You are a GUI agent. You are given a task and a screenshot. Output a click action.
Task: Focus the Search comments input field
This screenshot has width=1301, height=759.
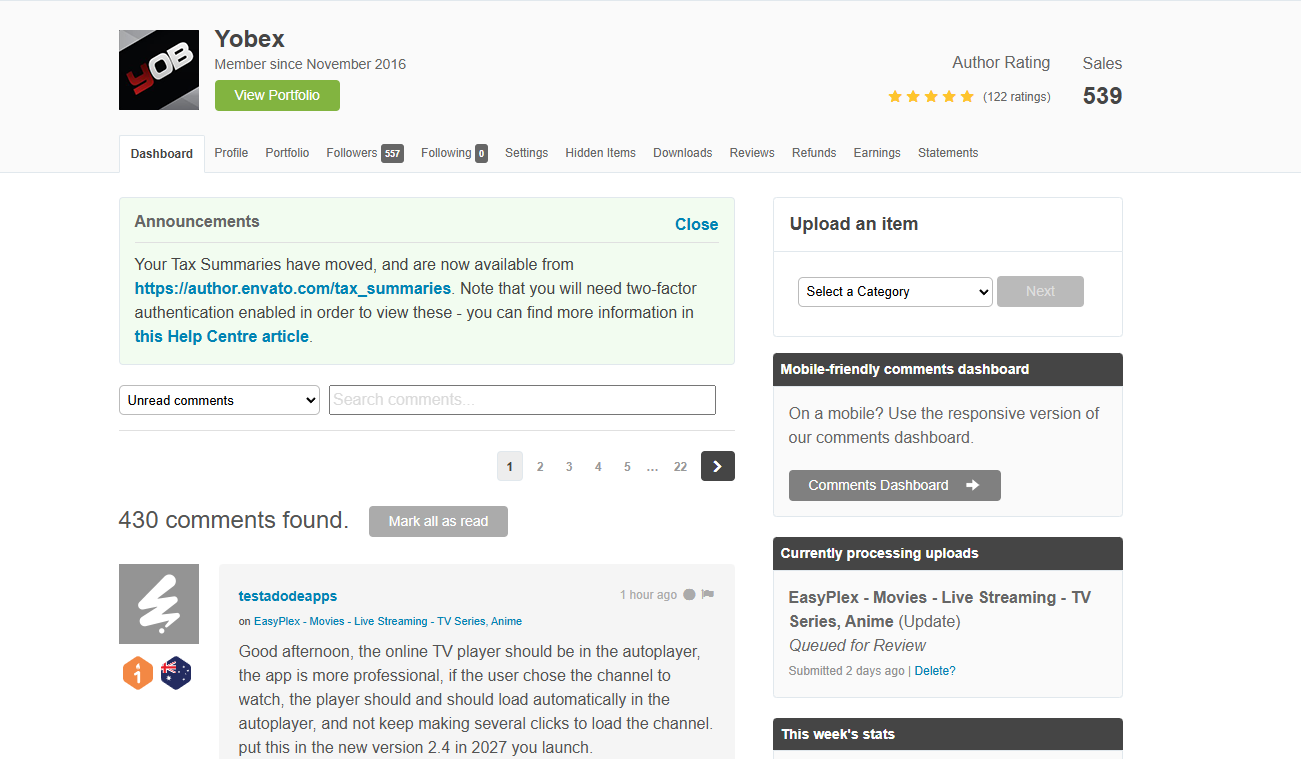(522, 400)
